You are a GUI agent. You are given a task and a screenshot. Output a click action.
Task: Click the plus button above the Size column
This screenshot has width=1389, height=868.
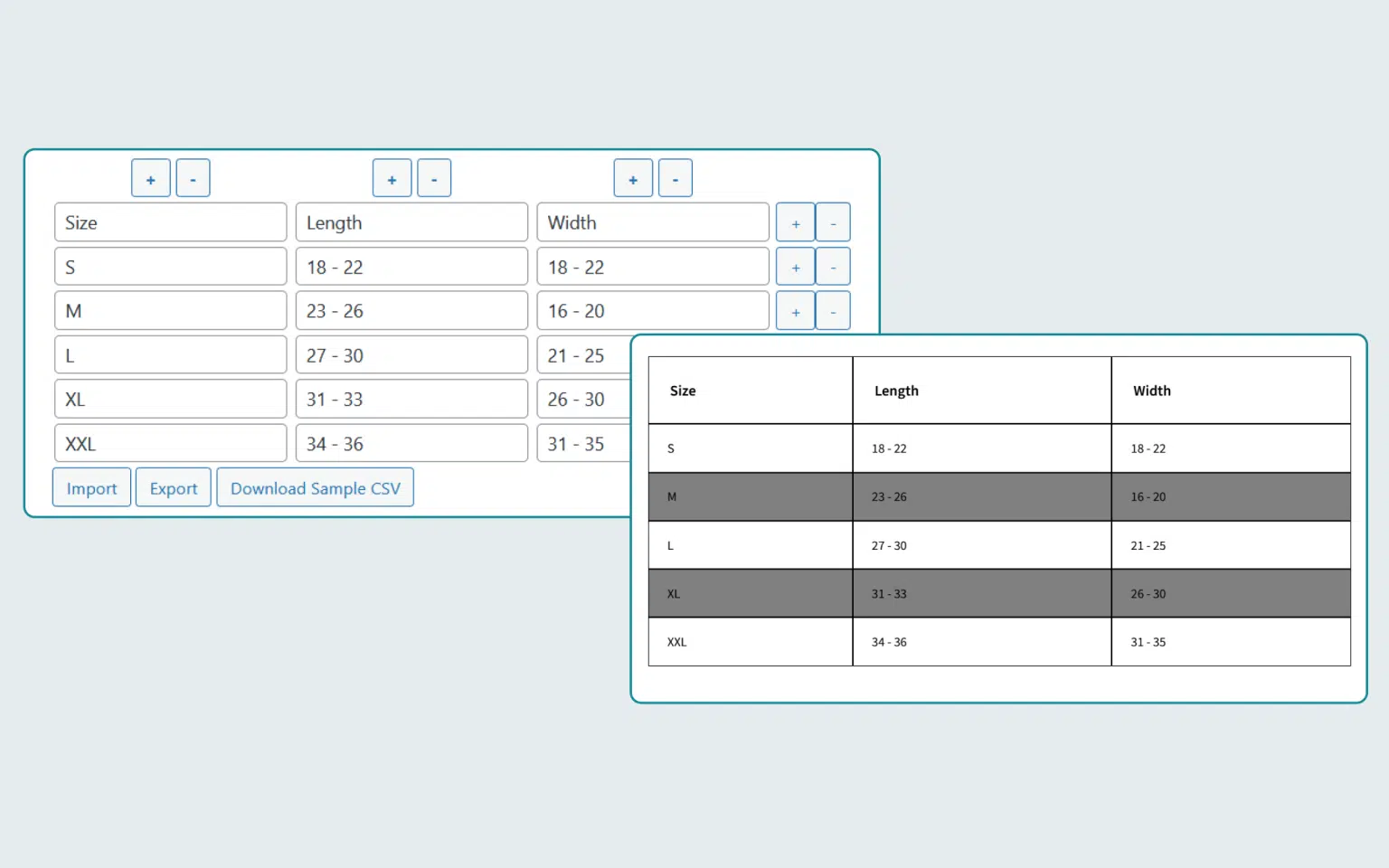pyautogui.click(x=151, y=178)
